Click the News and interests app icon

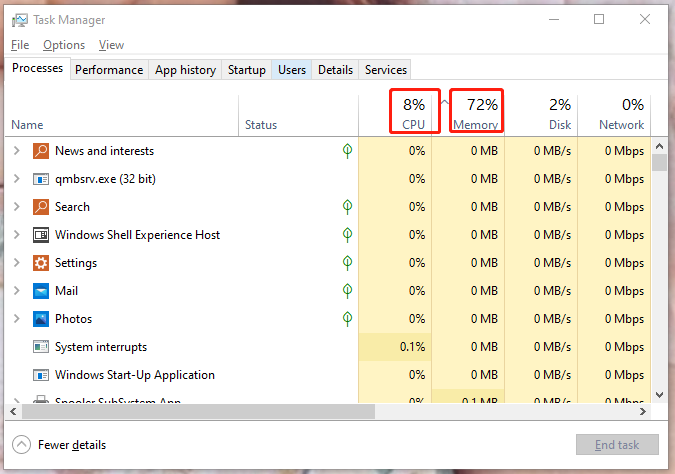tap(41, 151)
